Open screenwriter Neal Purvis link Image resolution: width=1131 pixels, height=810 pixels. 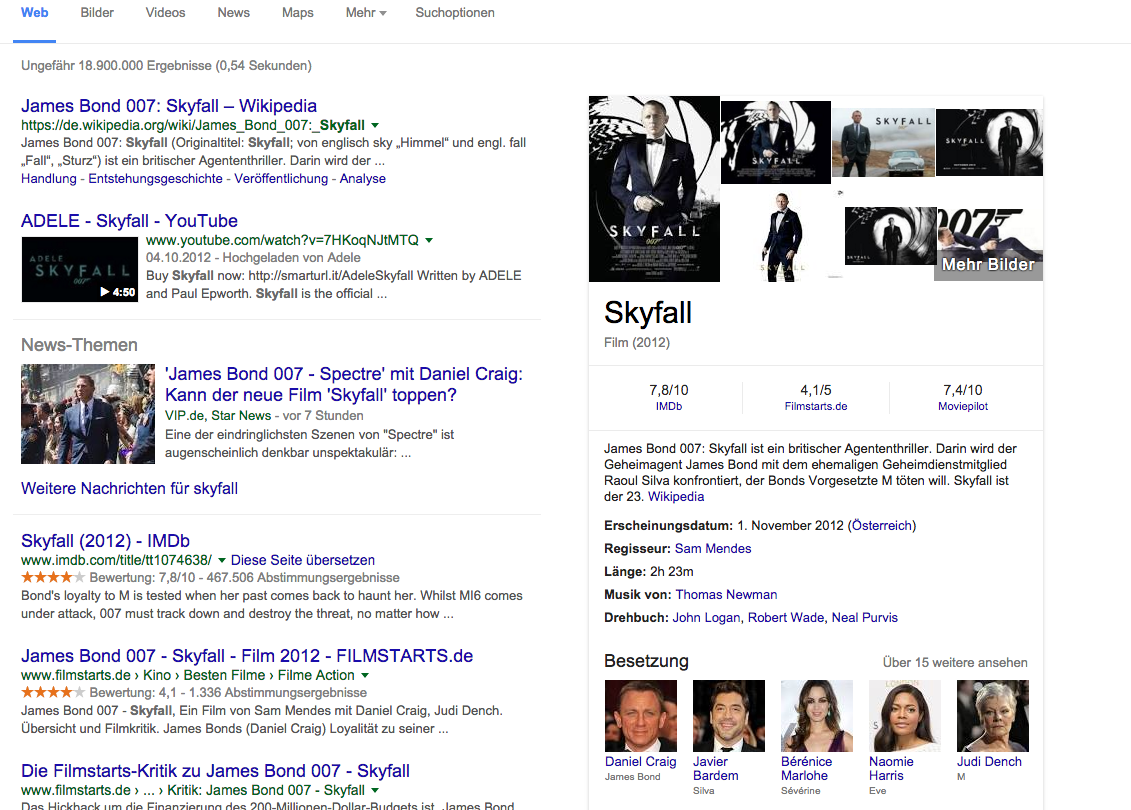click(x=865, y=618)
